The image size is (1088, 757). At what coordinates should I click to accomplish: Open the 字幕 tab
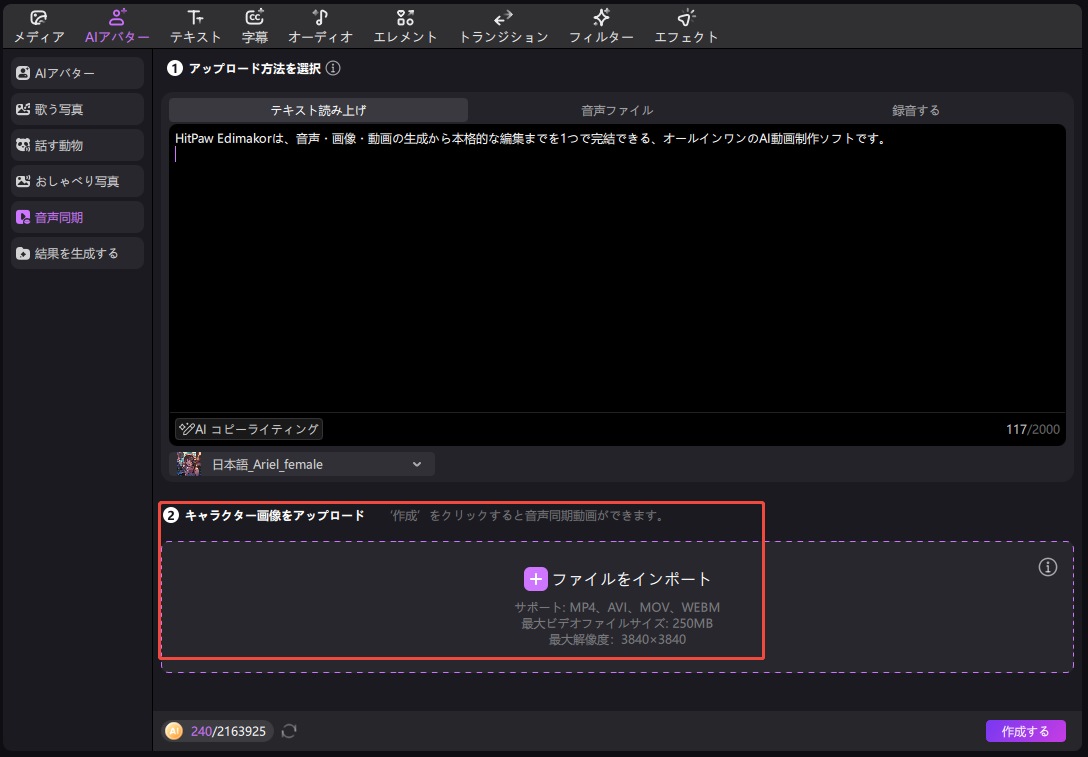[x=255, y=26]
